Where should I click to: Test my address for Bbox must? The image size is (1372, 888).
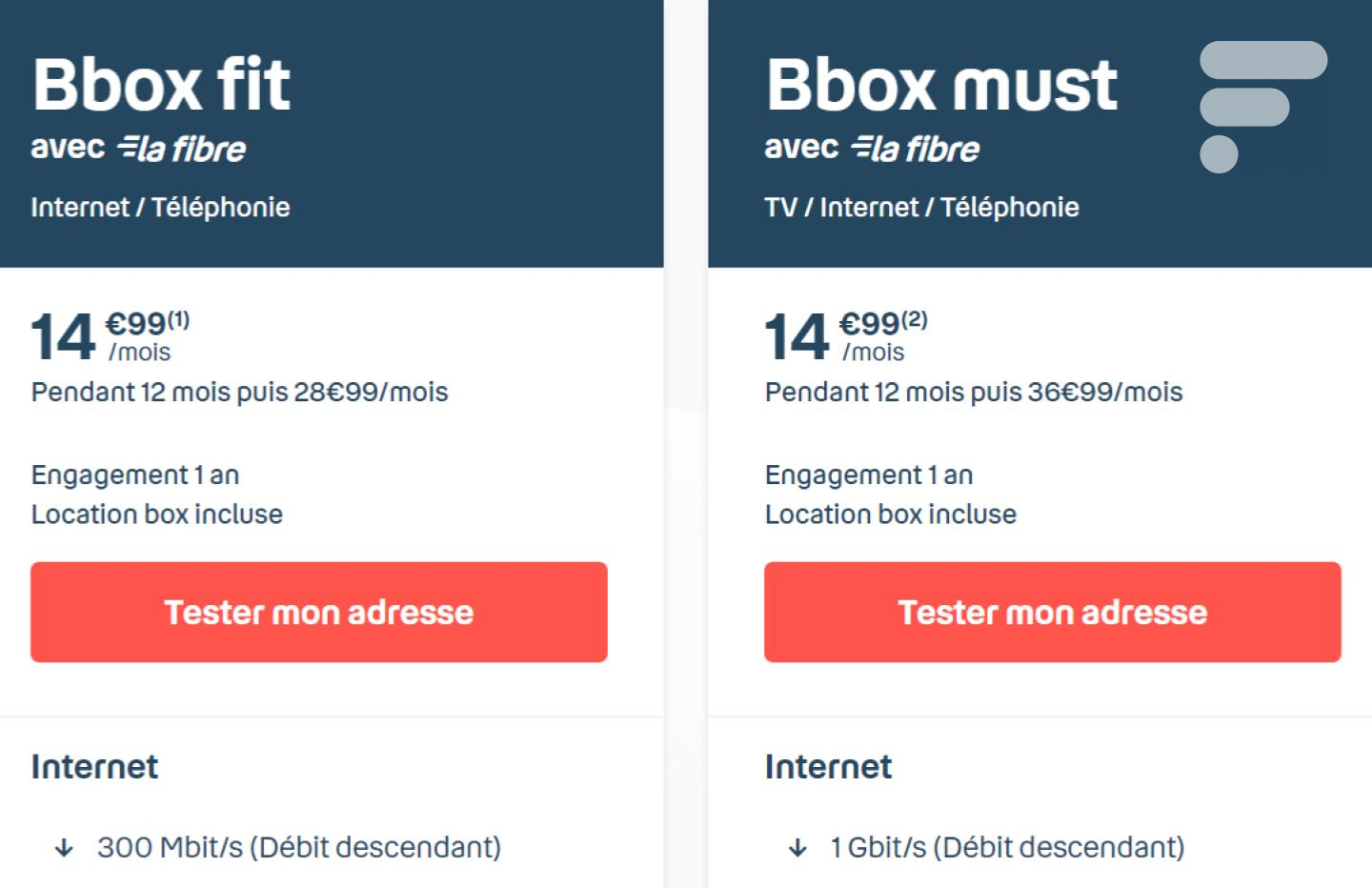pos(1053,612)
